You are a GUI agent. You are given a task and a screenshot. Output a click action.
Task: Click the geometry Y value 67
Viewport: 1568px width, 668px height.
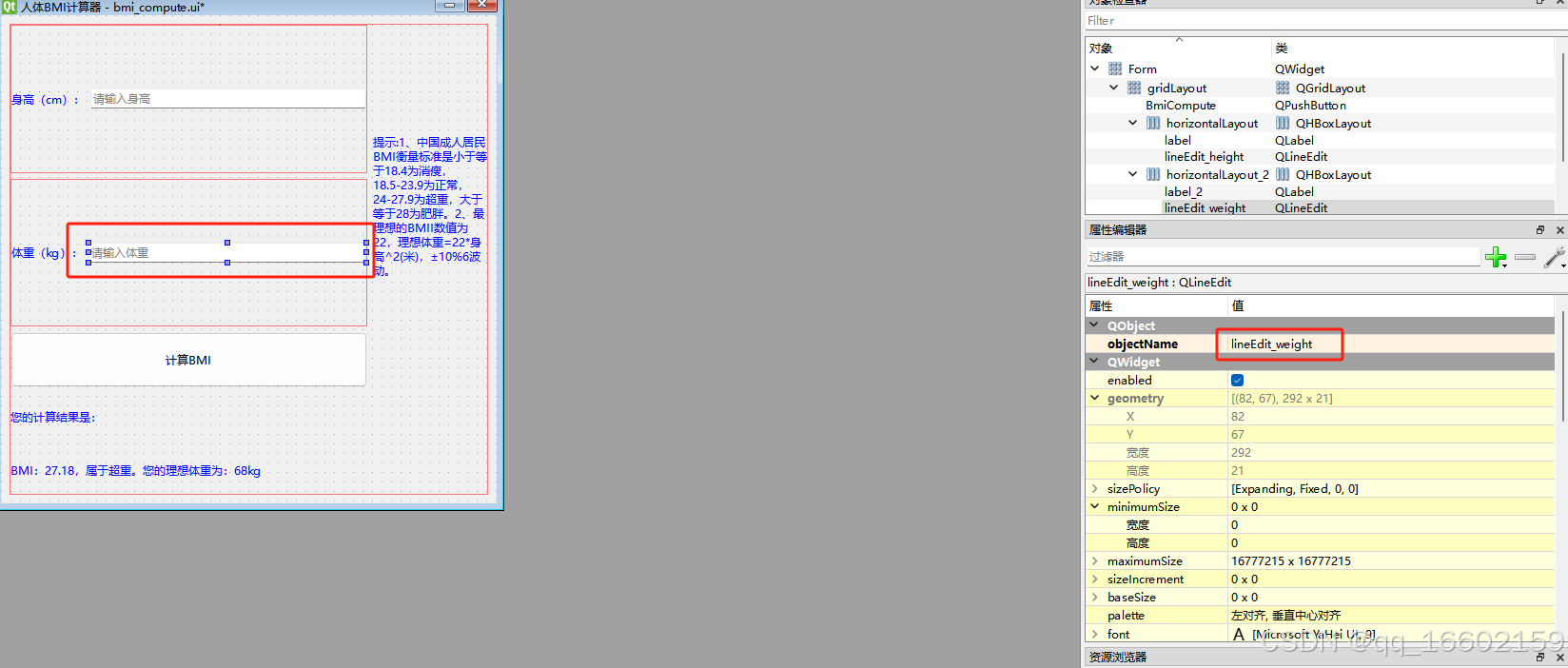pos(1238,435)
